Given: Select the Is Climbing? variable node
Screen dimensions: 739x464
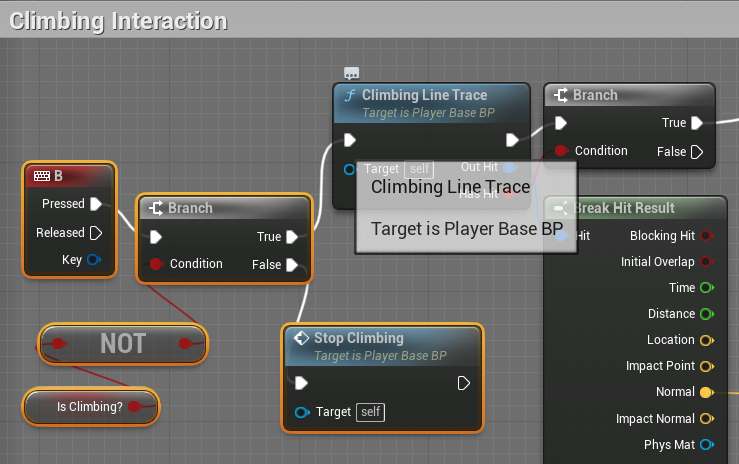Looking at the screenshot, I should click(90, 407).
